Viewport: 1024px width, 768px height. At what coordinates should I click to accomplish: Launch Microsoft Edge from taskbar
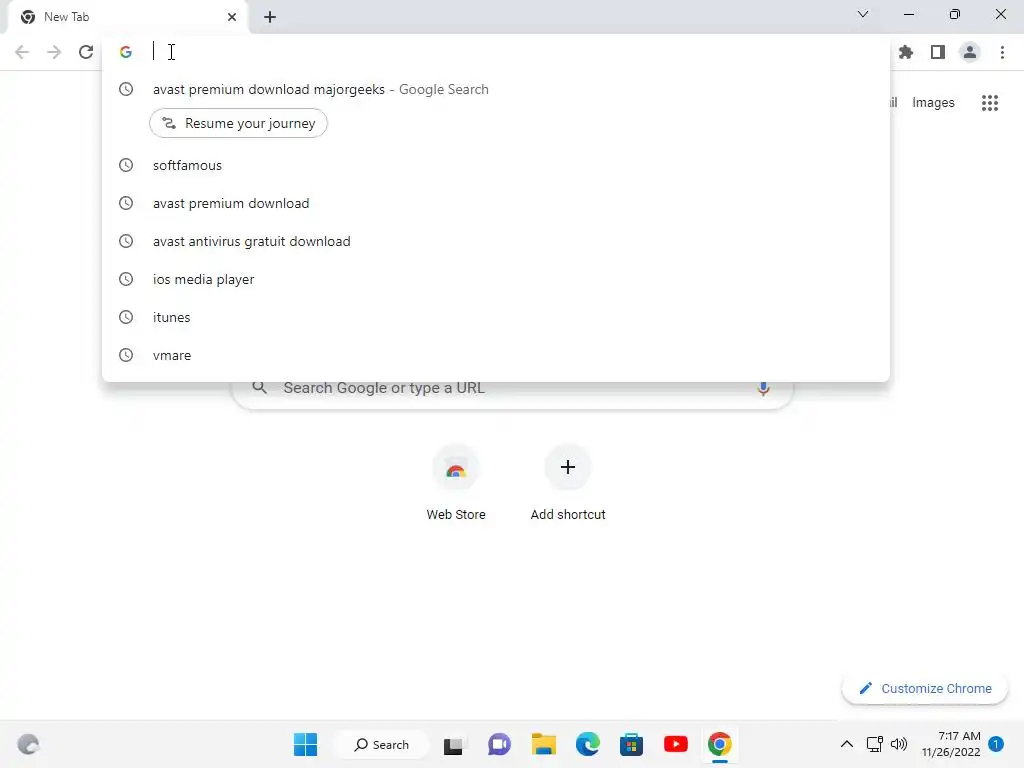[588, 744]
